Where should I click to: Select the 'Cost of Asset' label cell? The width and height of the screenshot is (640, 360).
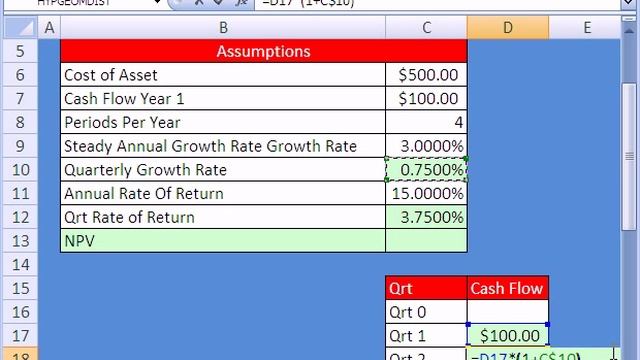pos(223,75)
